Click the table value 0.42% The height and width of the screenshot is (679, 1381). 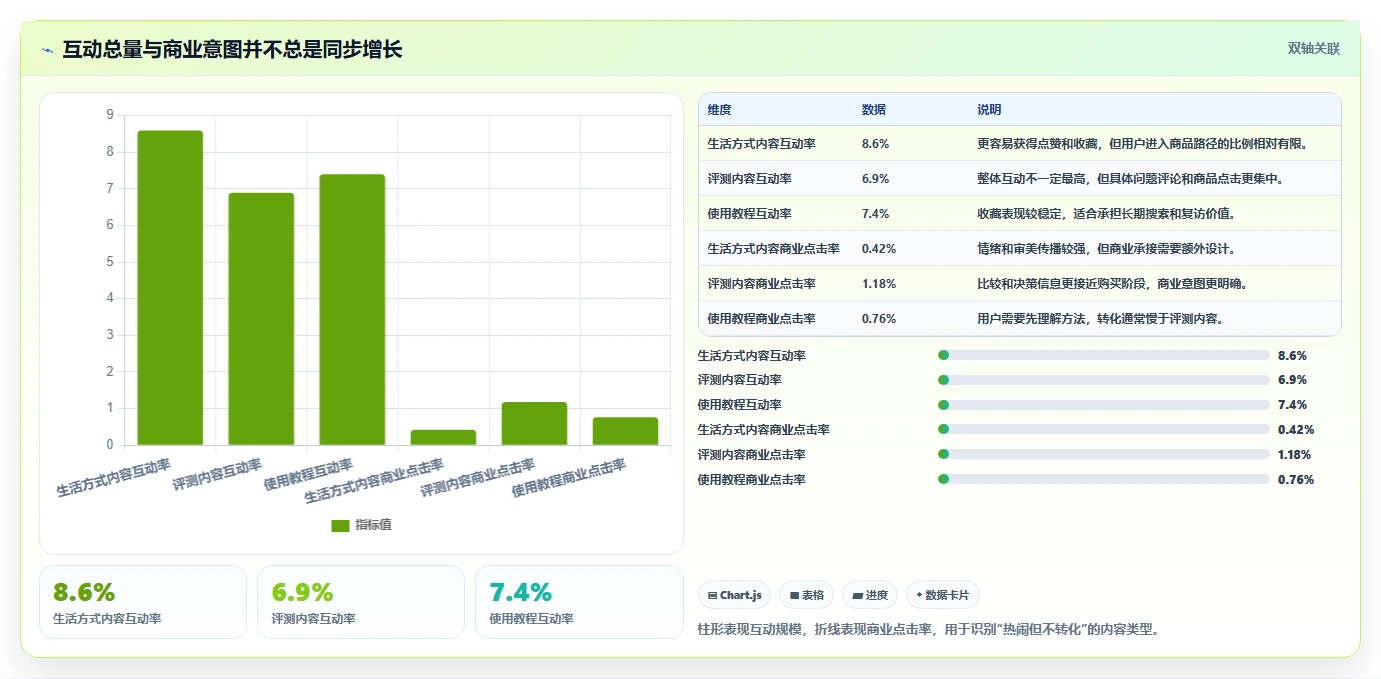(x=878, y=249)
